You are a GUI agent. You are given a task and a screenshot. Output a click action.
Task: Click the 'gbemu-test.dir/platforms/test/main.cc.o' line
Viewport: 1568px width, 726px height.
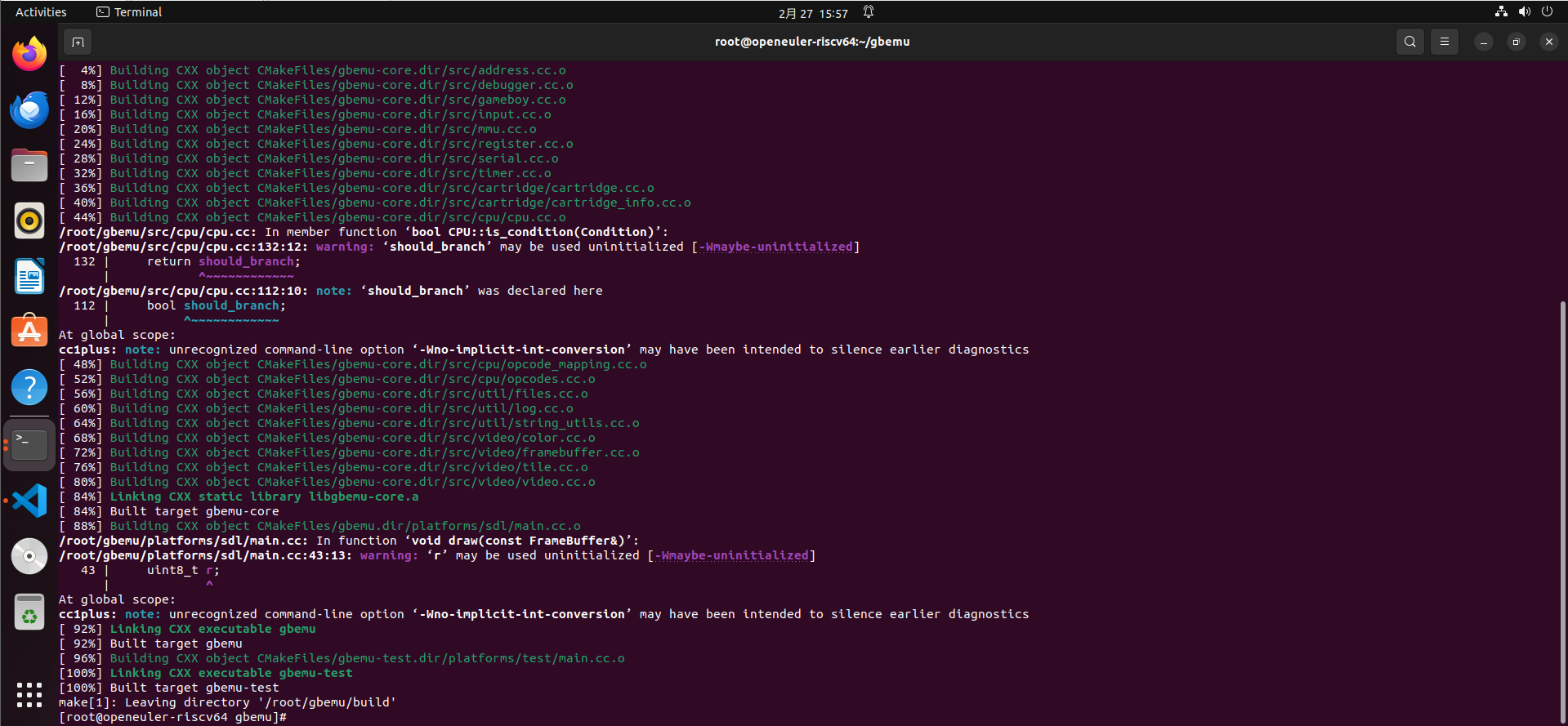[x=342, y=658]
